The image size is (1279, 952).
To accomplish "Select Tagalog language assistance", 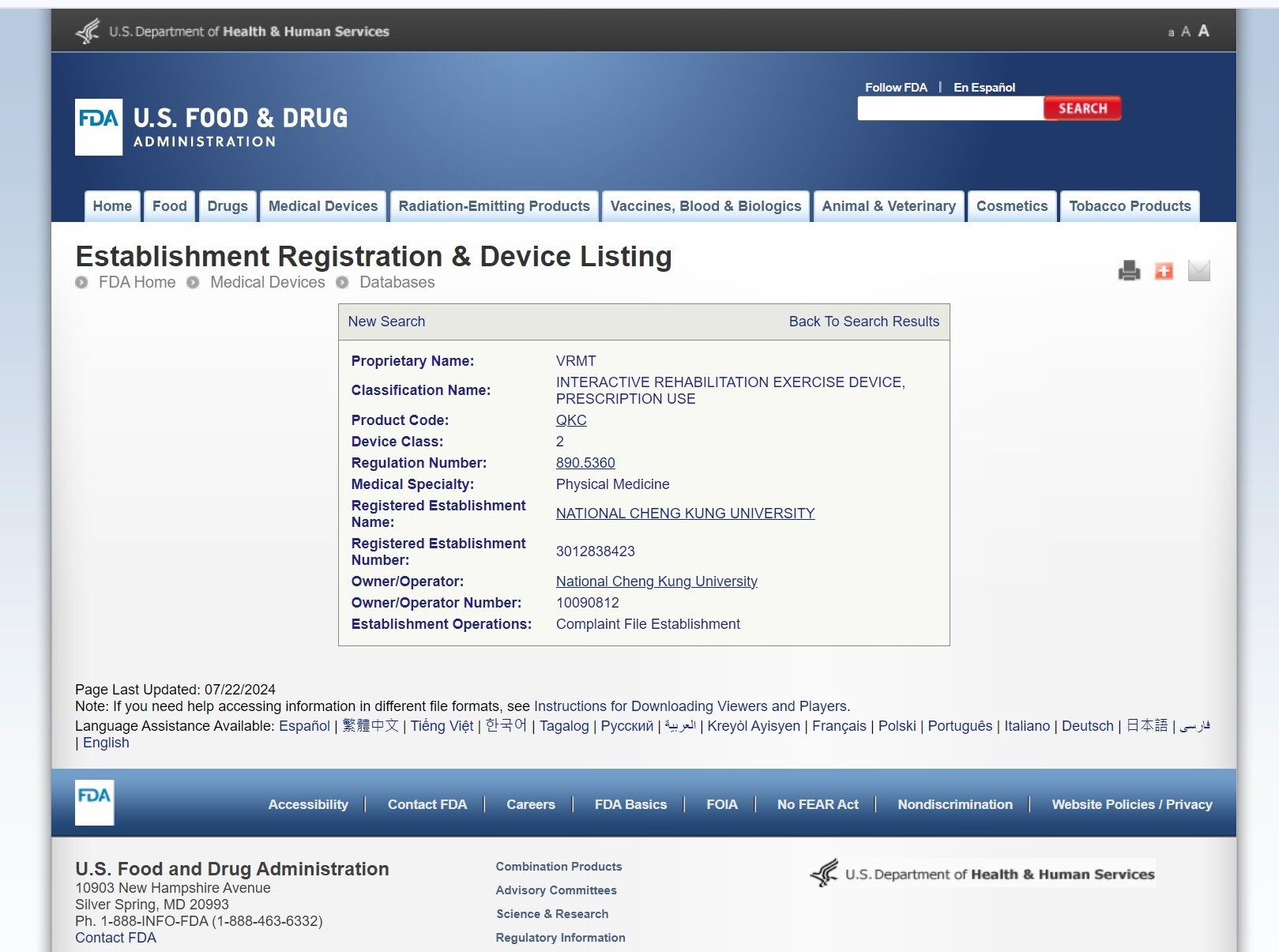I will coord(564,726).
